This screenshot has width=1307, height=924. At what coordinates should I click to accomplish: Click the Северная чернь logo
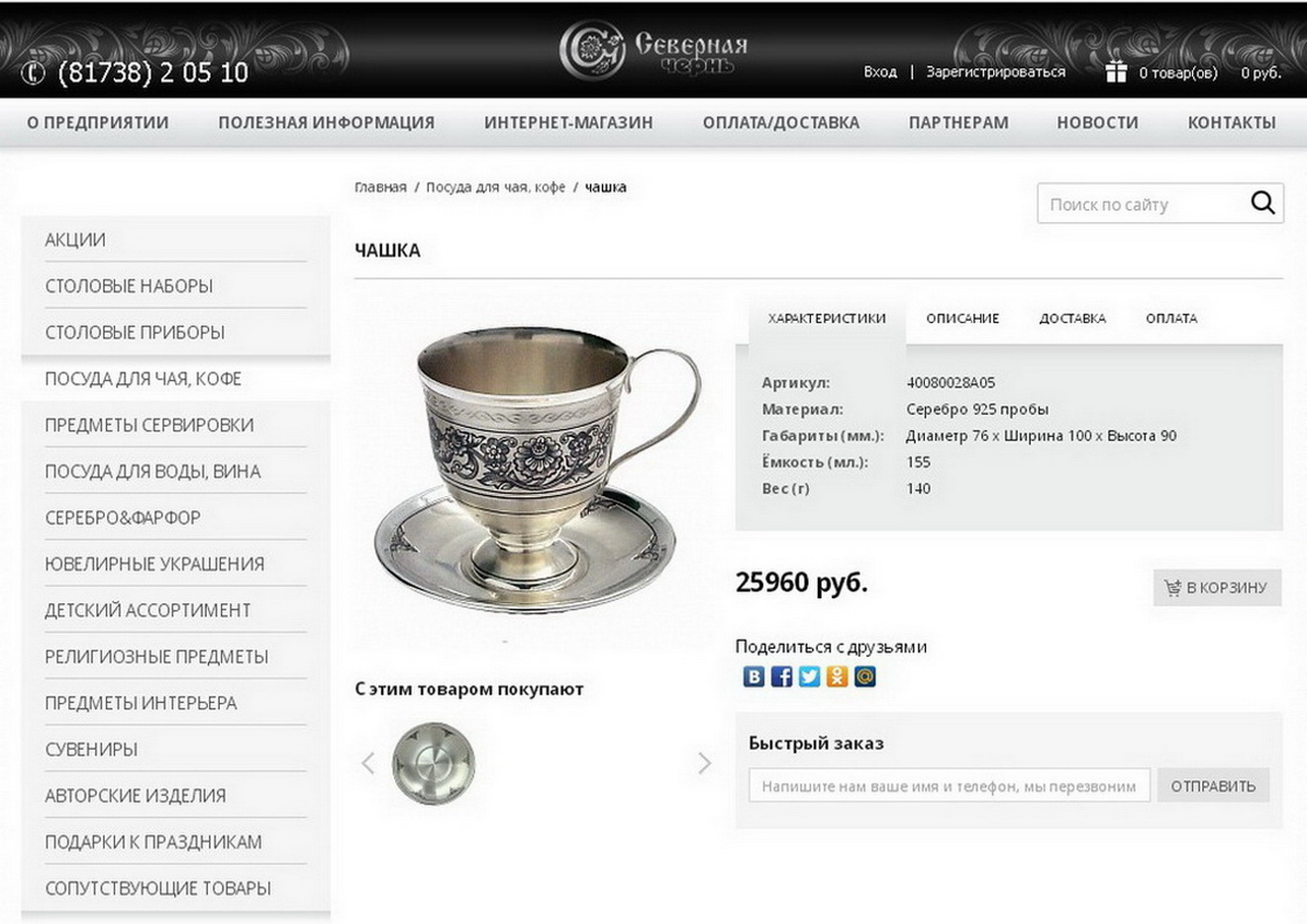tap(653, 50)
